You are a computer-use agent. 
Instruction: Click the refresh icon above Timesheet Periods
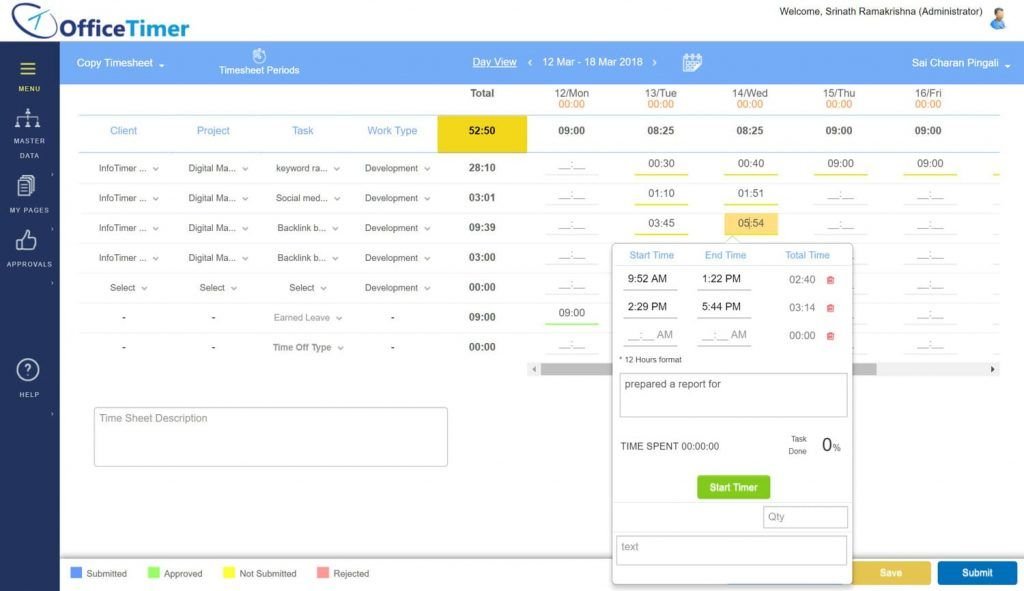click(261, 55)
